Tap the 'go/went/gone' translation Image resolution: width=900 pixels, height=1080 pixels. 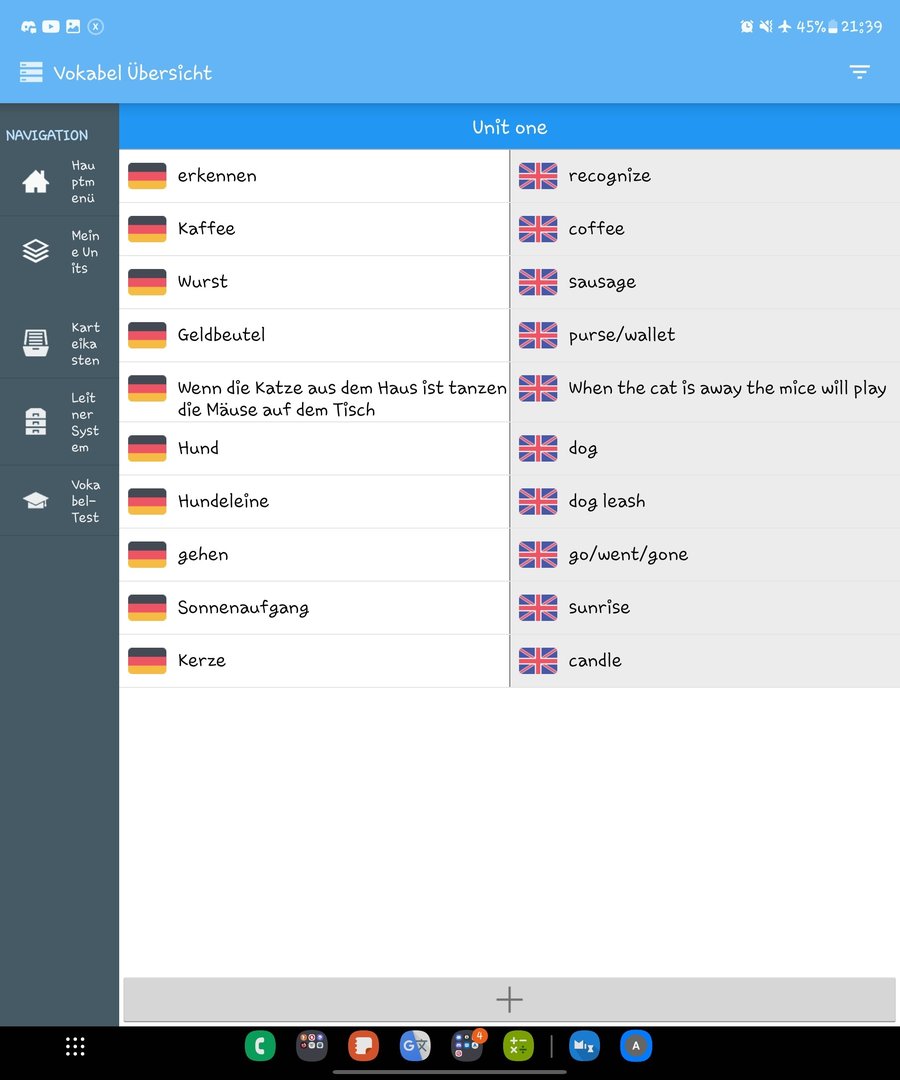pyautogui.click(x=628, y=555)
